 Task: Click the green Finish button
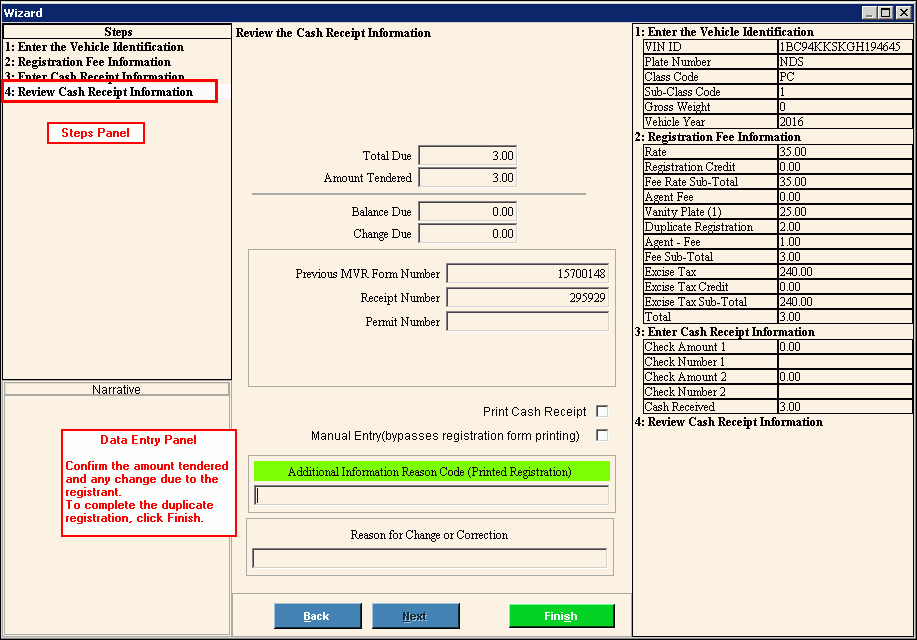[x=561, y=616]
